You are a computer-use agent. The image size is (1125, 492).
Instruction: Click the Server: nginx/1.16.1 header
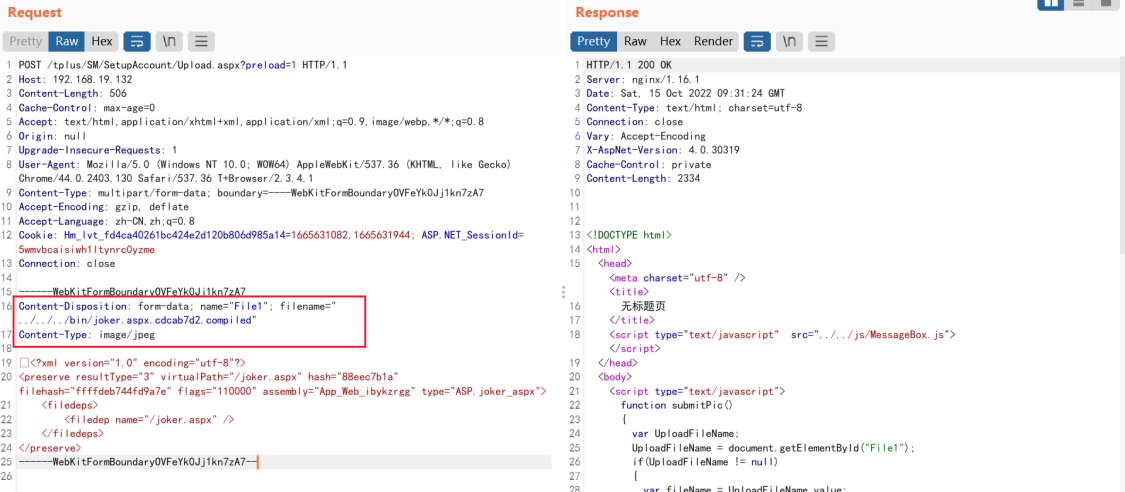[x=643, y=79]
